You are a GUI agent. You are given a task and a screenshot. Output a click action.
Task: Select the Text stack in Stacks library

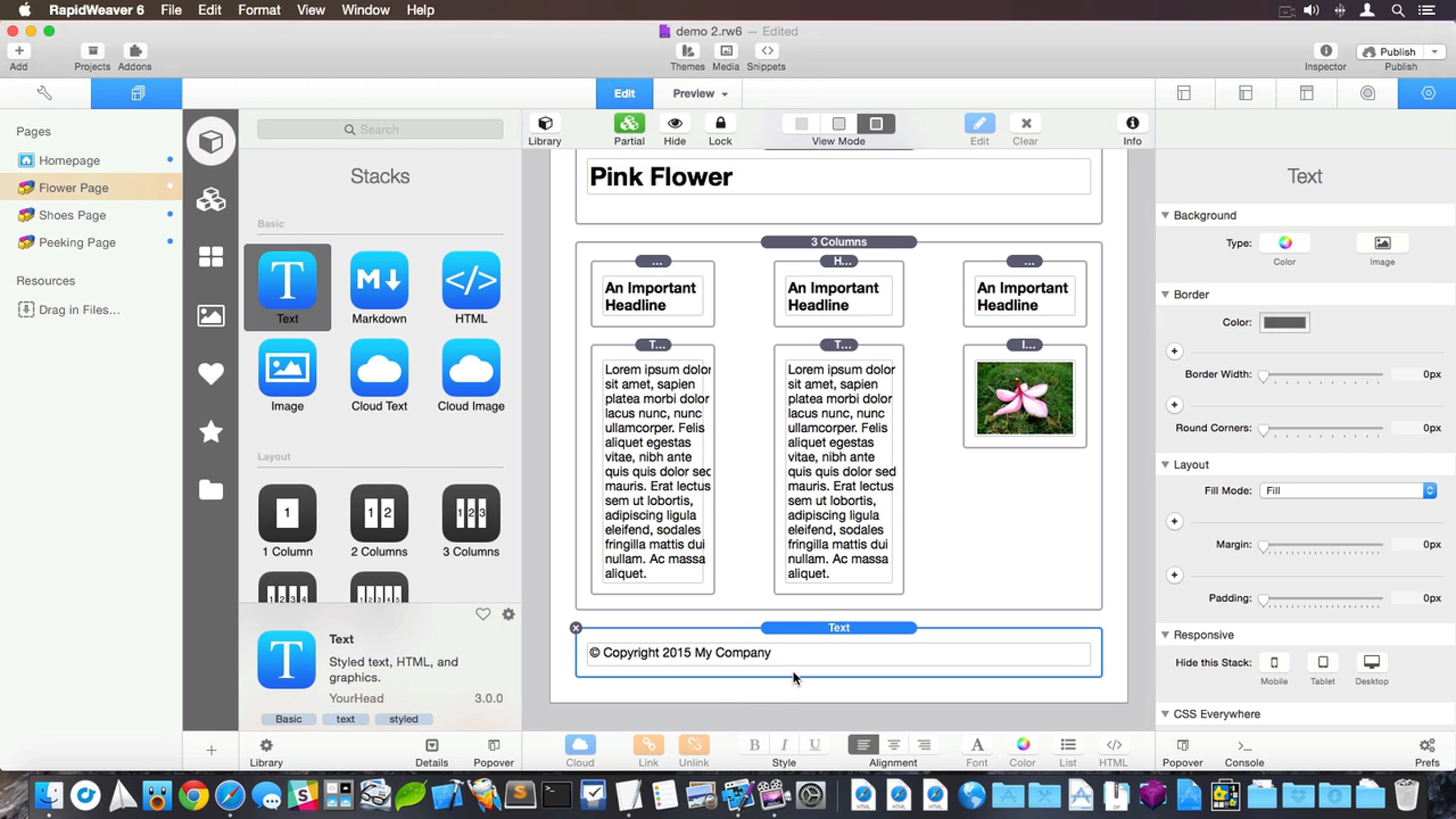coord(287,288)
